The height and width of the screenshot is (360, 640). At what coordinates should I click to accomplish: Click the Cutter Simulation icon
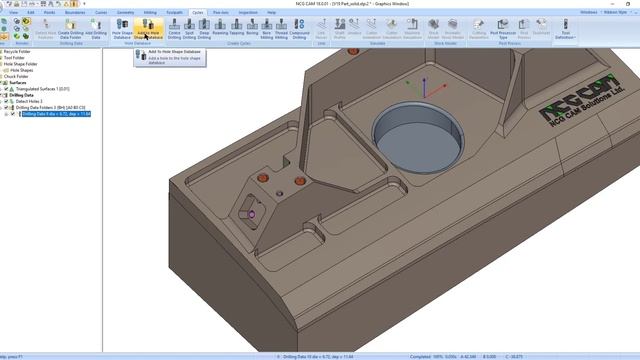point(392,29)
